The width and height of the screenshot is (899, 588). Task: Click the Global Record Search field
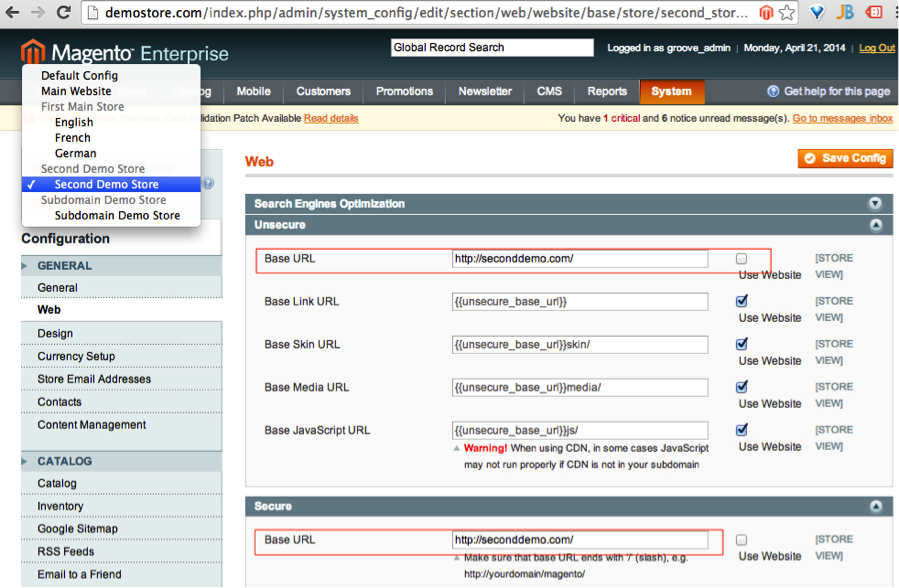492,48
